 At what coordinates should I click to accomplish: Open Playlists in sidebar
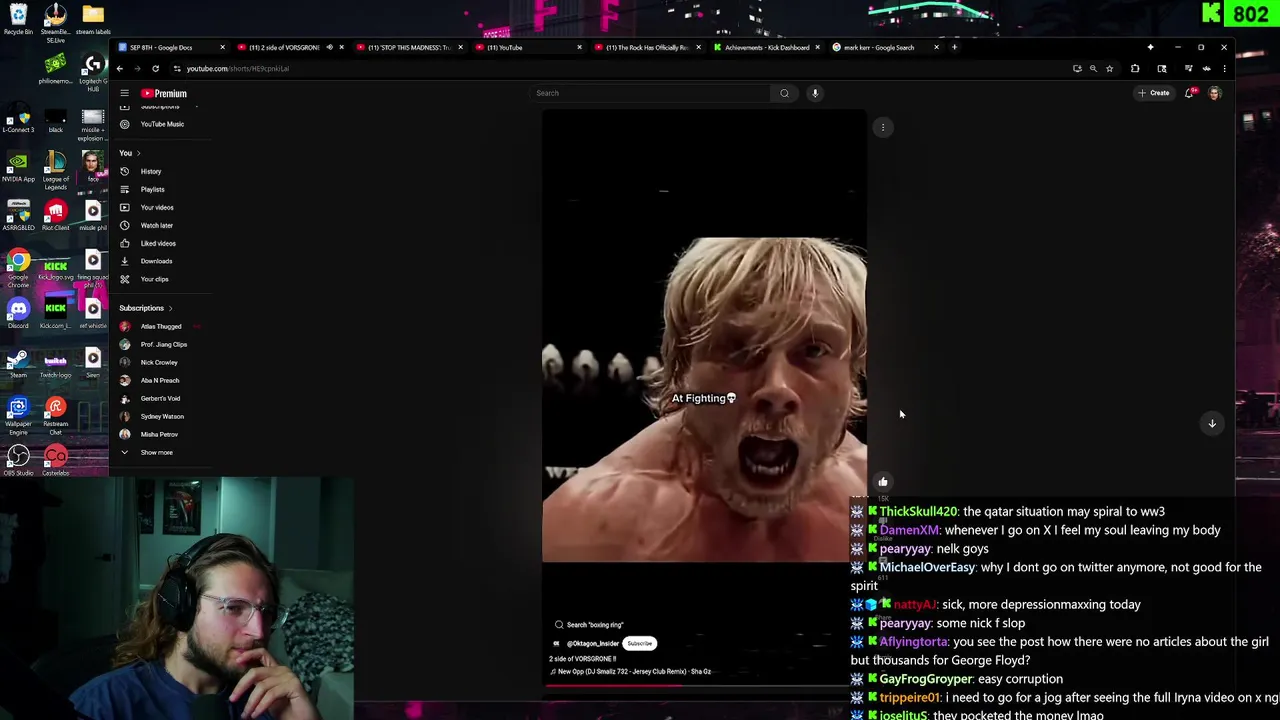tap(152, 189)
